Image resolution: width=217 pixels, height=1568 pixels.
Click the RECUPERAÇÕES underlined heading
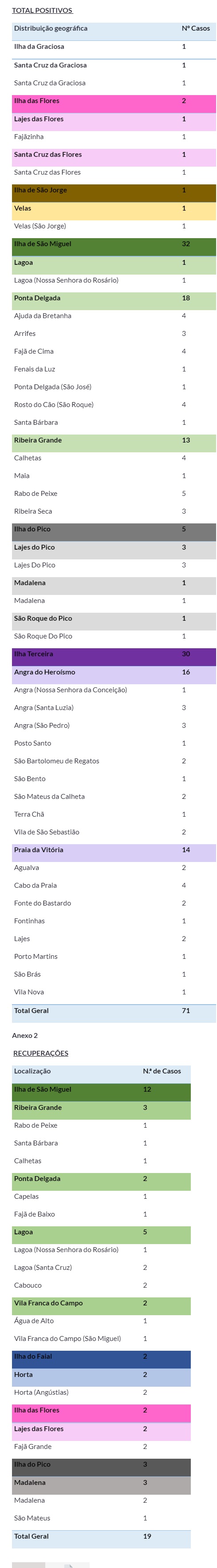(41, 1053)
